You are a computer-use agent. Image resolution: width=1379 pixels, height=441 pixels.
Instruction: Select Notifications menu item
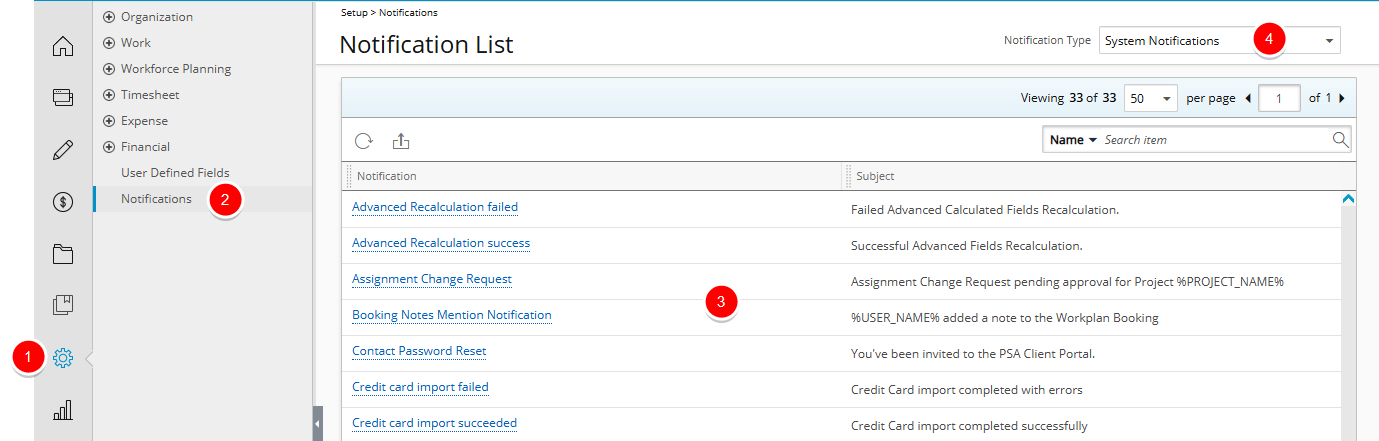pyautogui.click(x=156, y=199)
